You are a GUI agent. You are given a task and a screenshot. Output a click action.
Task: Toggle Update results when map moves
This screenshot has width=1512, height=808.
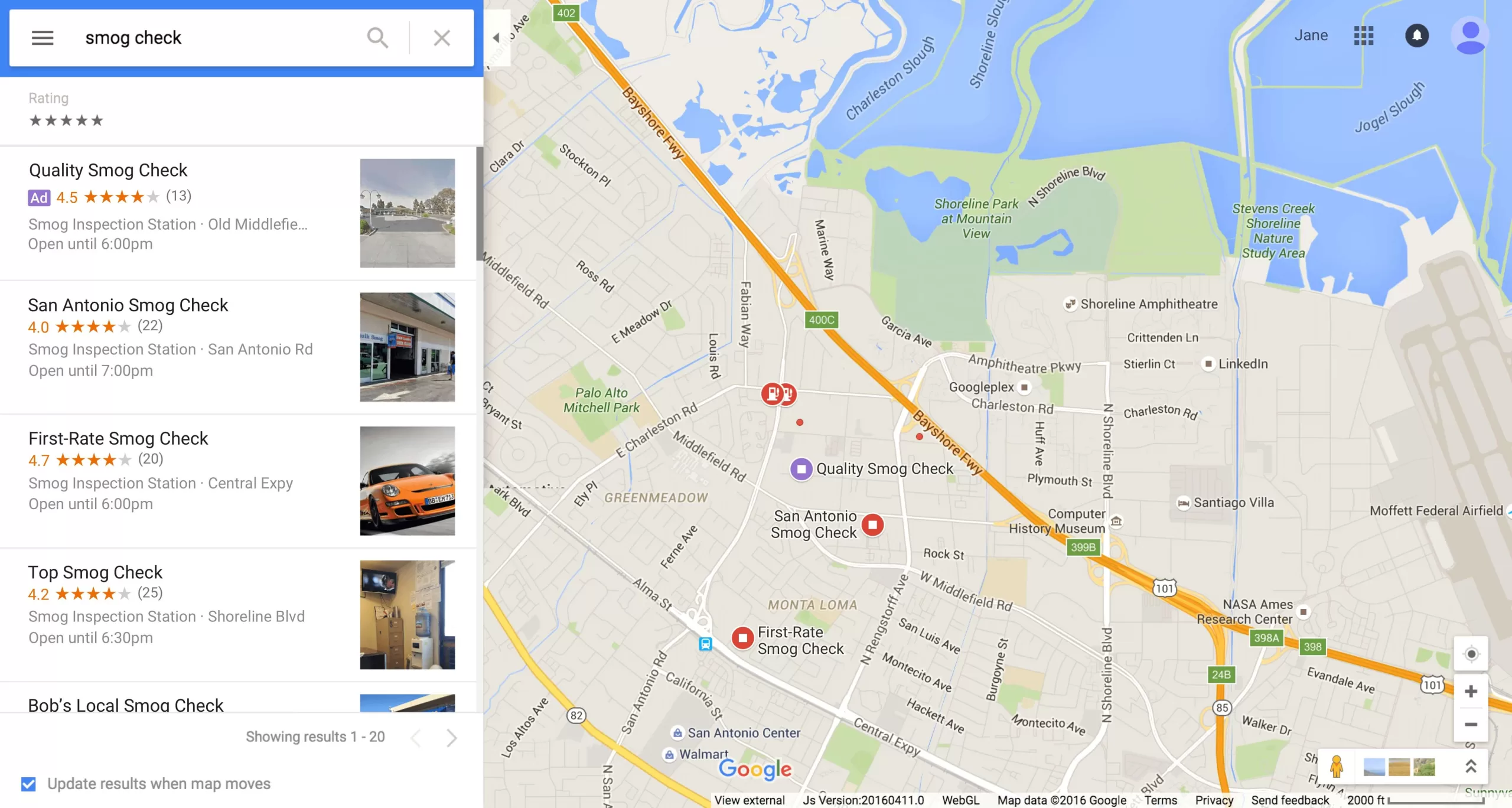tap(30, 783)
